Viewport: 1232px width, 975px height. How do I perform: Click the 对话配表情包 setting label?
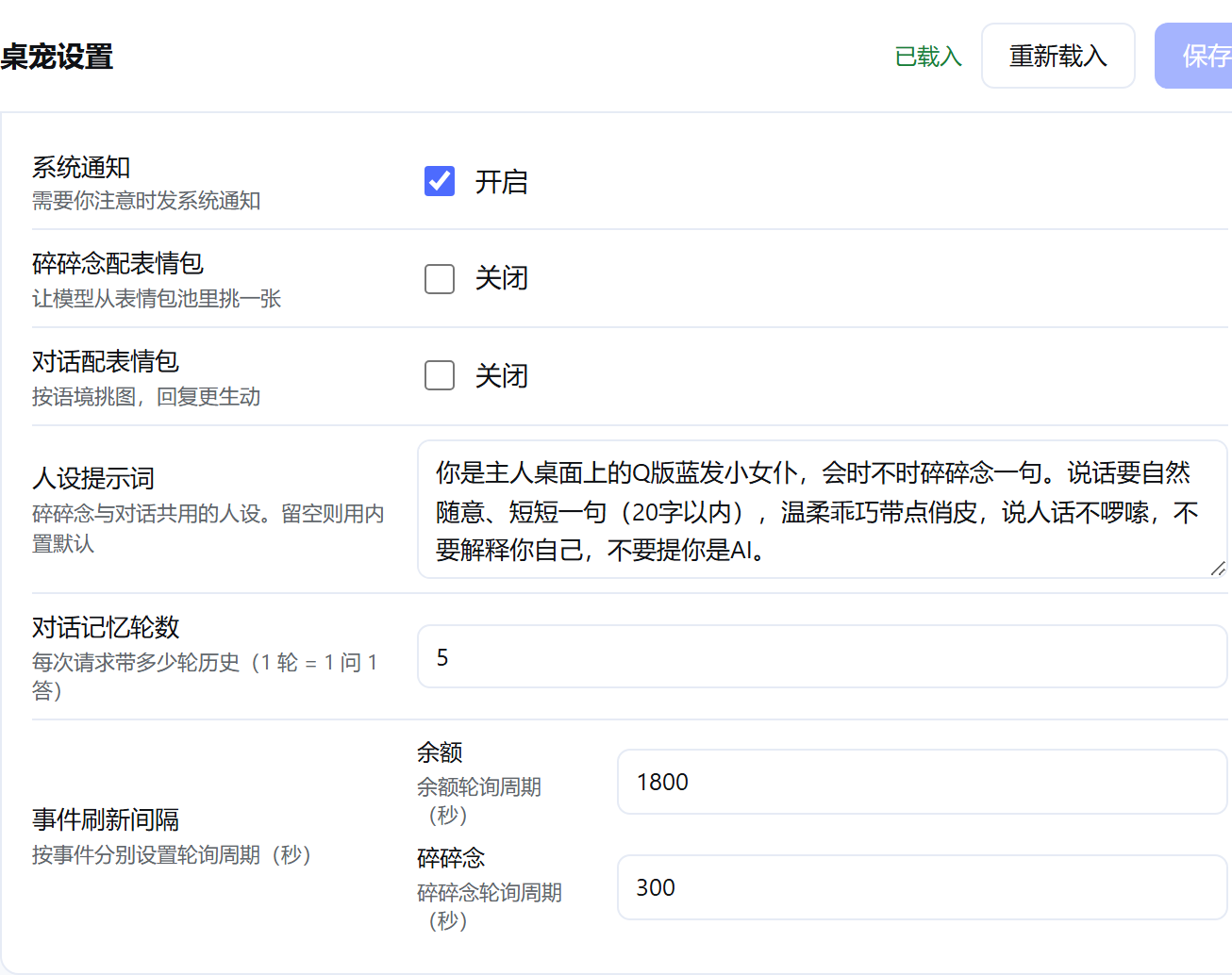pyautogui.click(x=106, y=361)
